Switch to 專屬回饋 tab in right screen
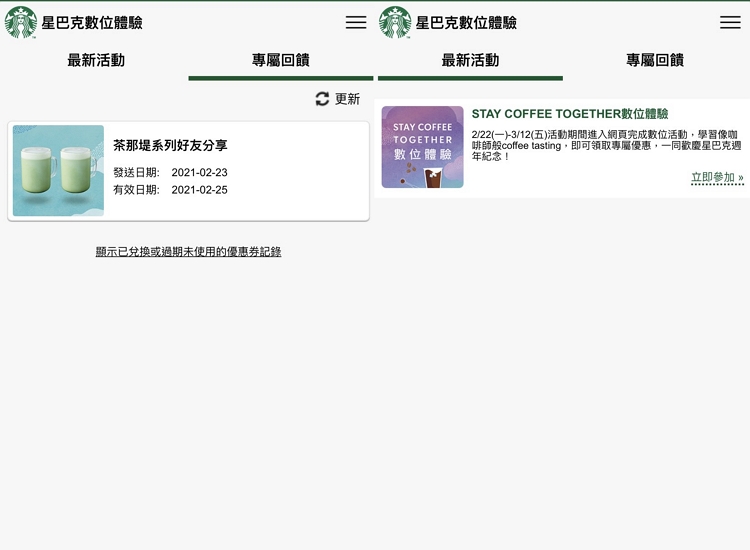 coord(655,60)
